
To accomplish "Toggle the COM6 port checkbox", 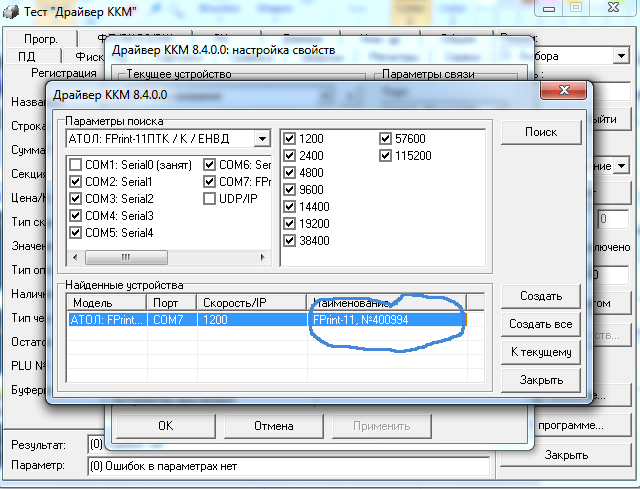I will click(209, 164).
